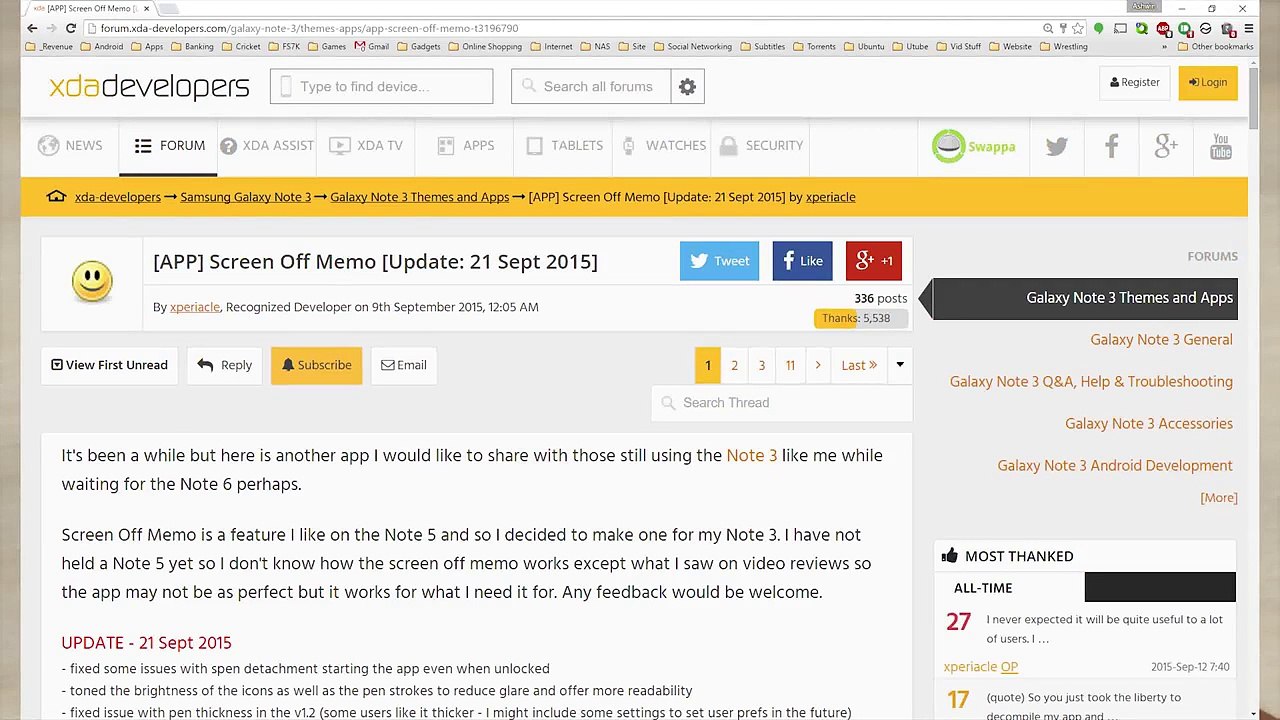This screenshot has width=1280, height=720.
Task: Bookmark this page with the star icon
Action: coord(1077,28)
